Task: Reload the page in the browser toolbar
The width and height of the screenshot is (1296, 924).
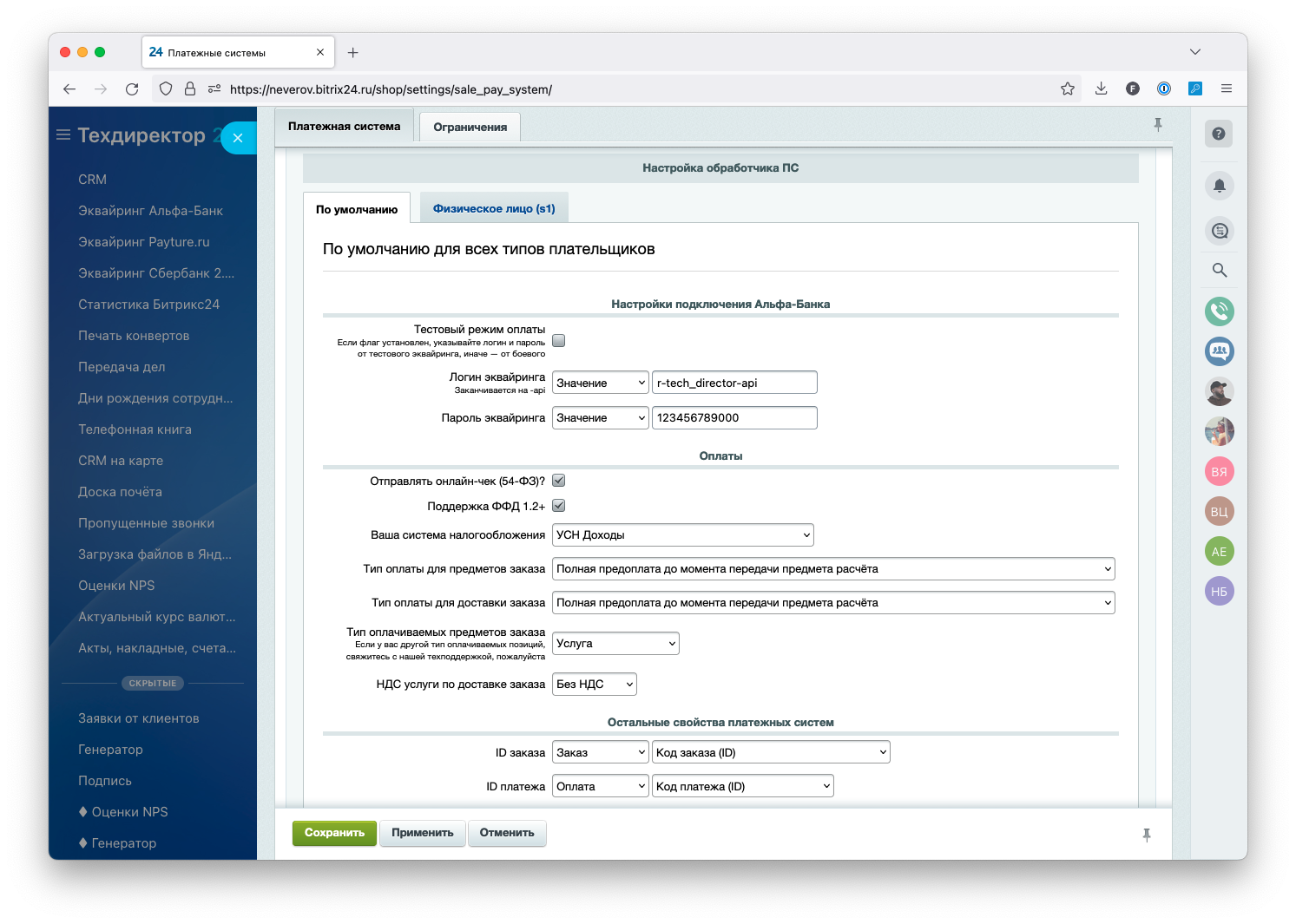Action: (x=132, y=88)
